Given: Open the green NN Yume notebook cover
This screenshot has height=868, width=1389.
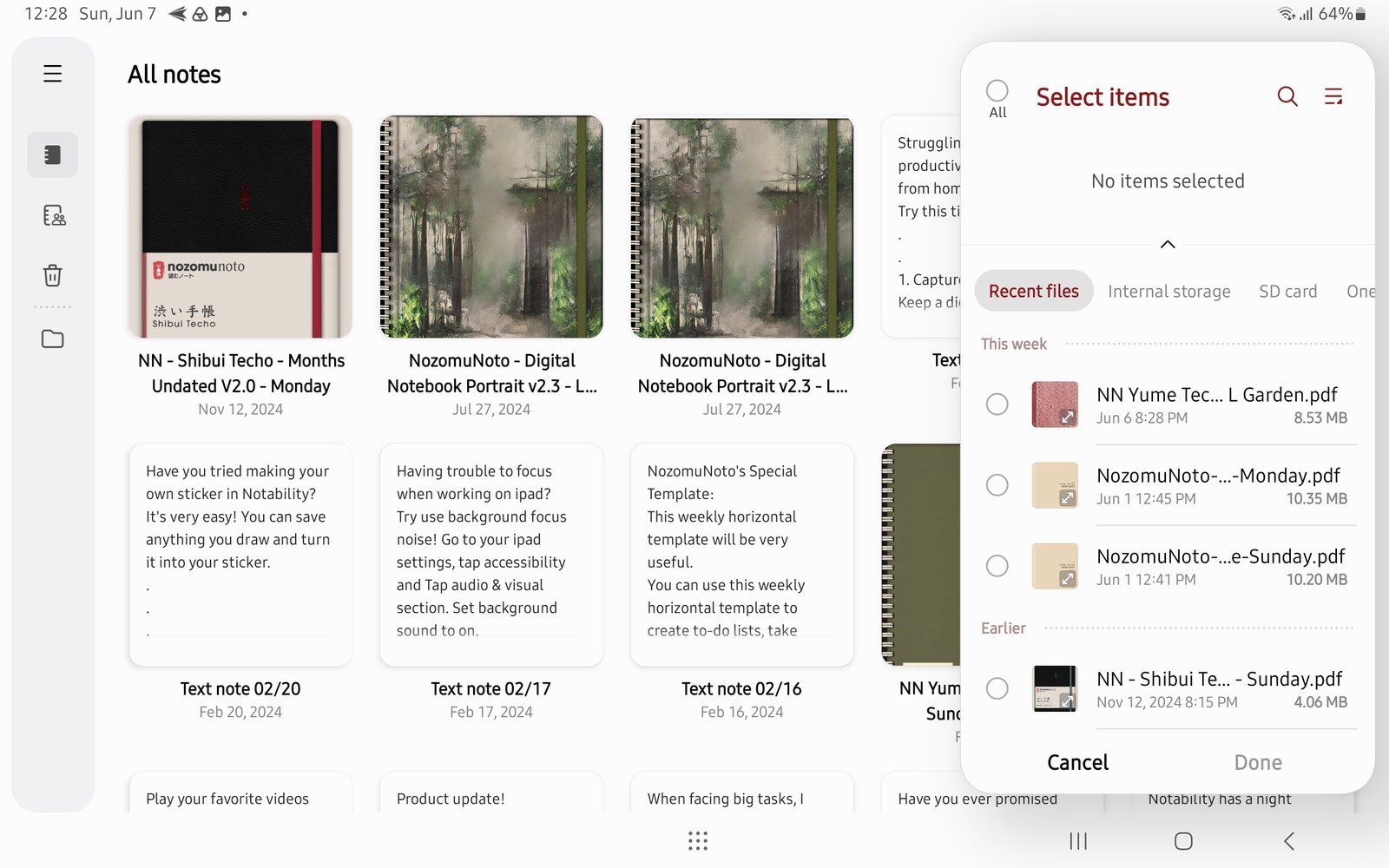Looking at the screenshot, I should (x=921, y=555).
